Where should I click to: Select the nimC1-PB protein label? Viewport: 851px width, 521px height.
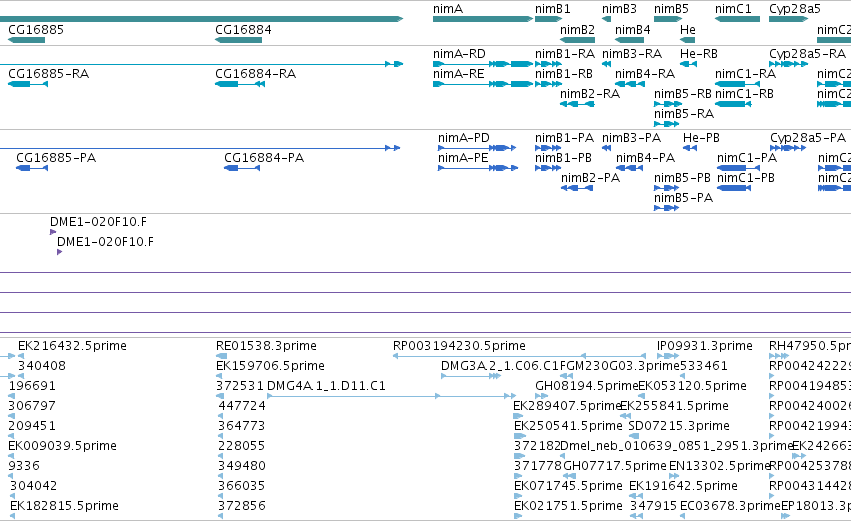point(746,178)
